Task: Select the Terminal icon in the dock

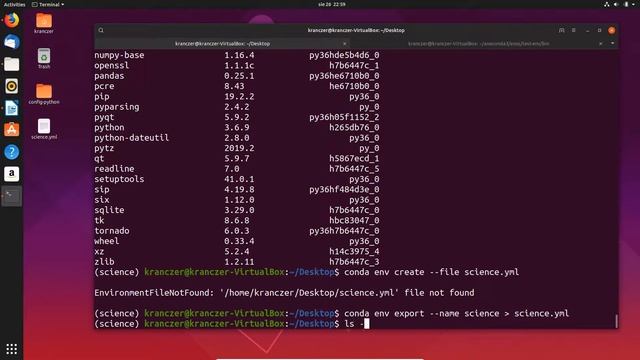Action: click(12, 196)
